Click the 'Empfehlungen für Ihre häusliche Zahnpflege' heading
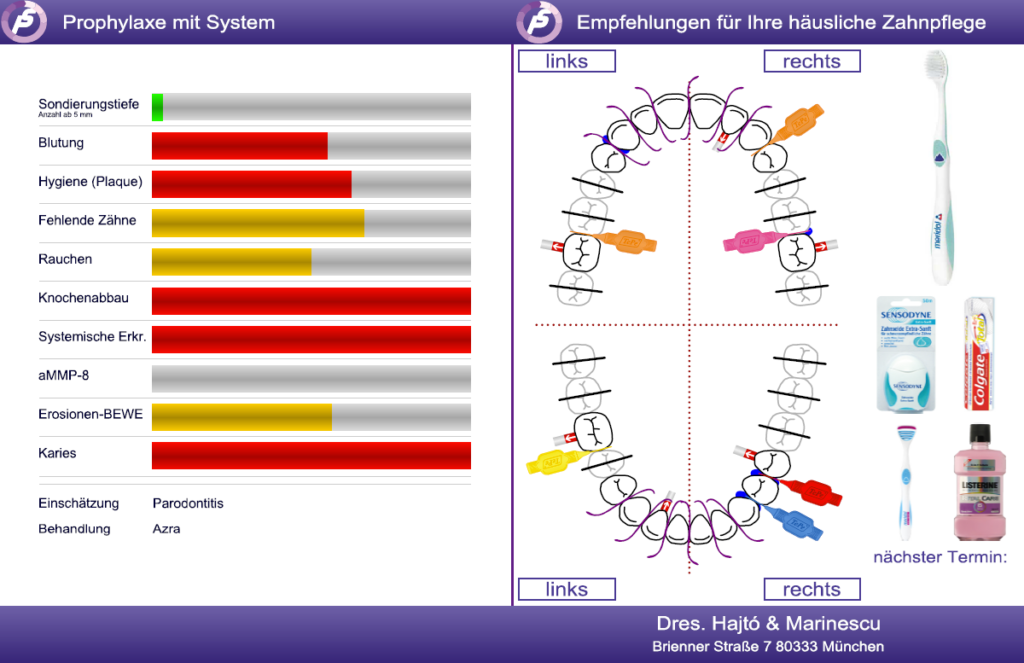The width and height of the screenshot is (1024, 663). [x=782, y=23]
